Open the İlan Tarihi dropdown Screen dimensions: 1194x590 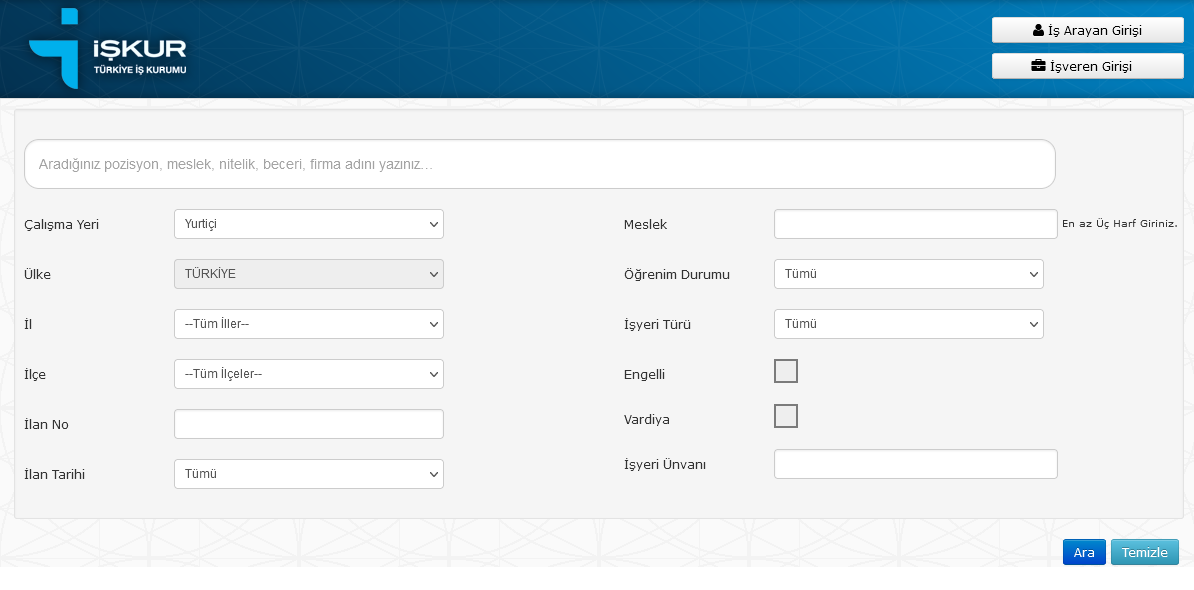308,474
